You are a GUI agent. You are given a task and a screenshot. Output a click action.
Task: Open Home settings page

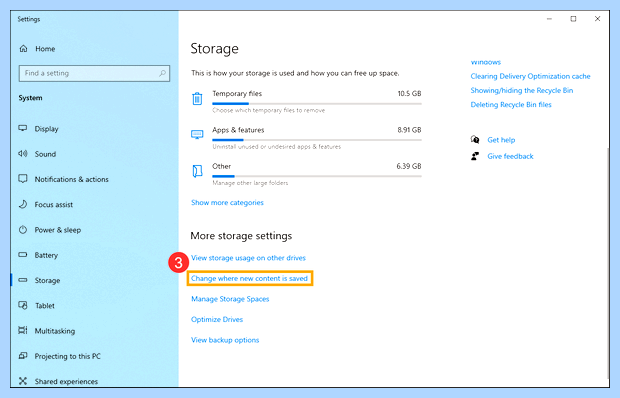tap(45, 49)
